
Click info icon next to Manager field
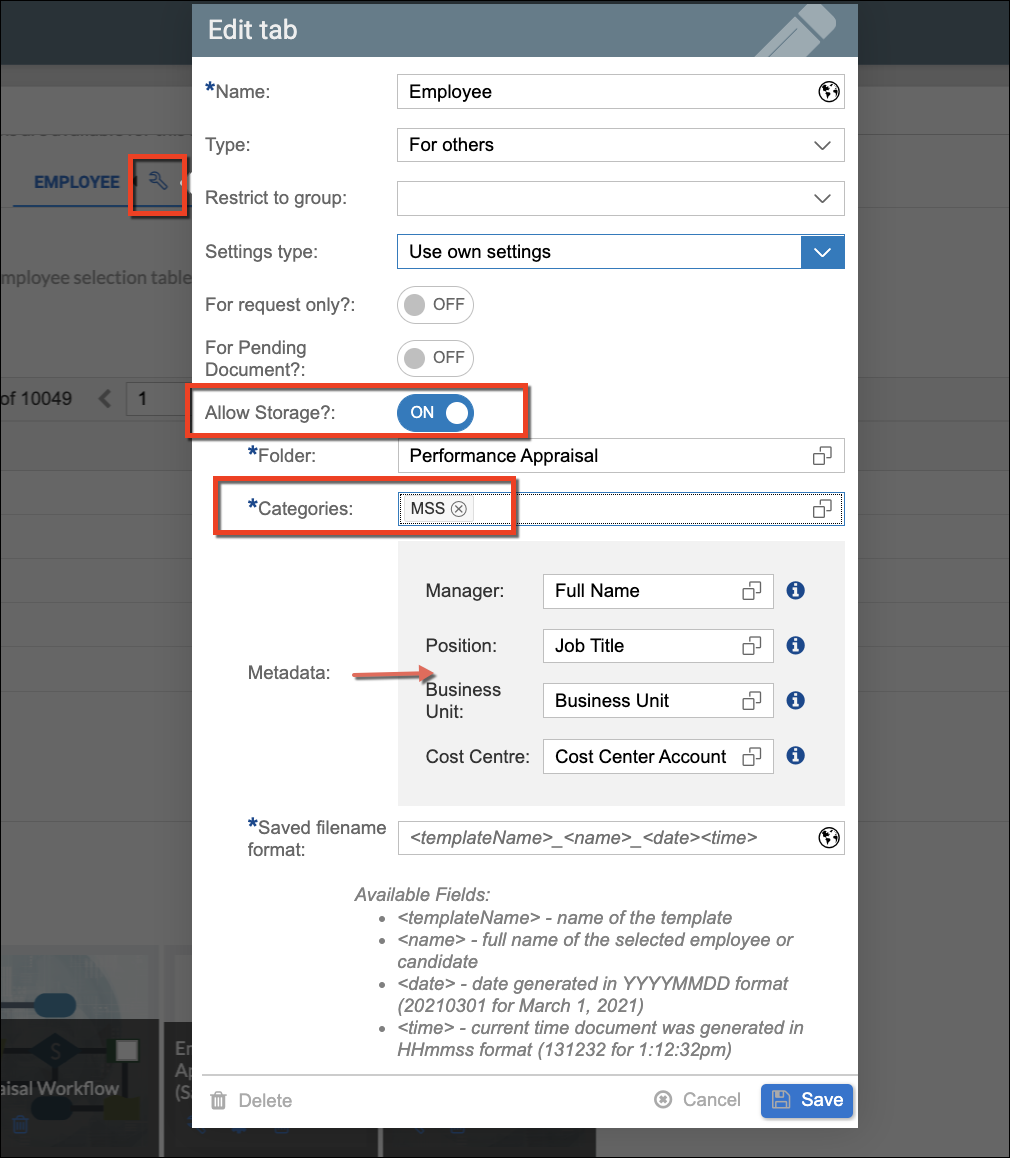click(x=796, y=591)
